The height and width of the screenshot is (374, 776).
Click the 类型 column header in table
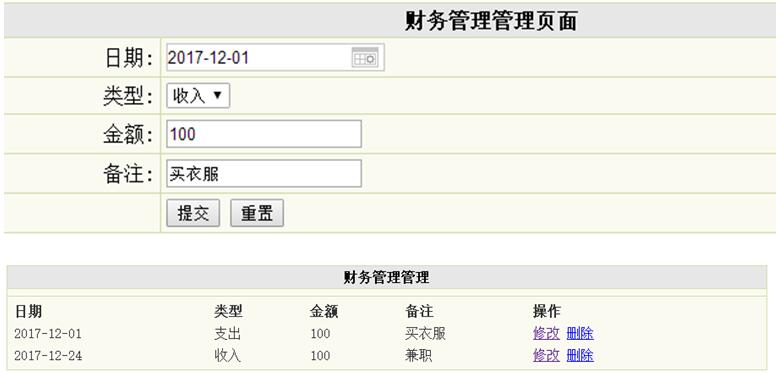(228, 311)
